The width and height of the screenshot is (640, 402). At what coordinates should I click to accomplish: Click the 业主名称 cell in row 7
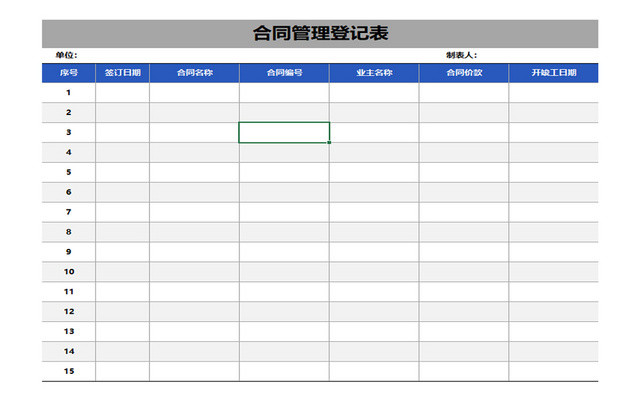click(x=374, y=212)
